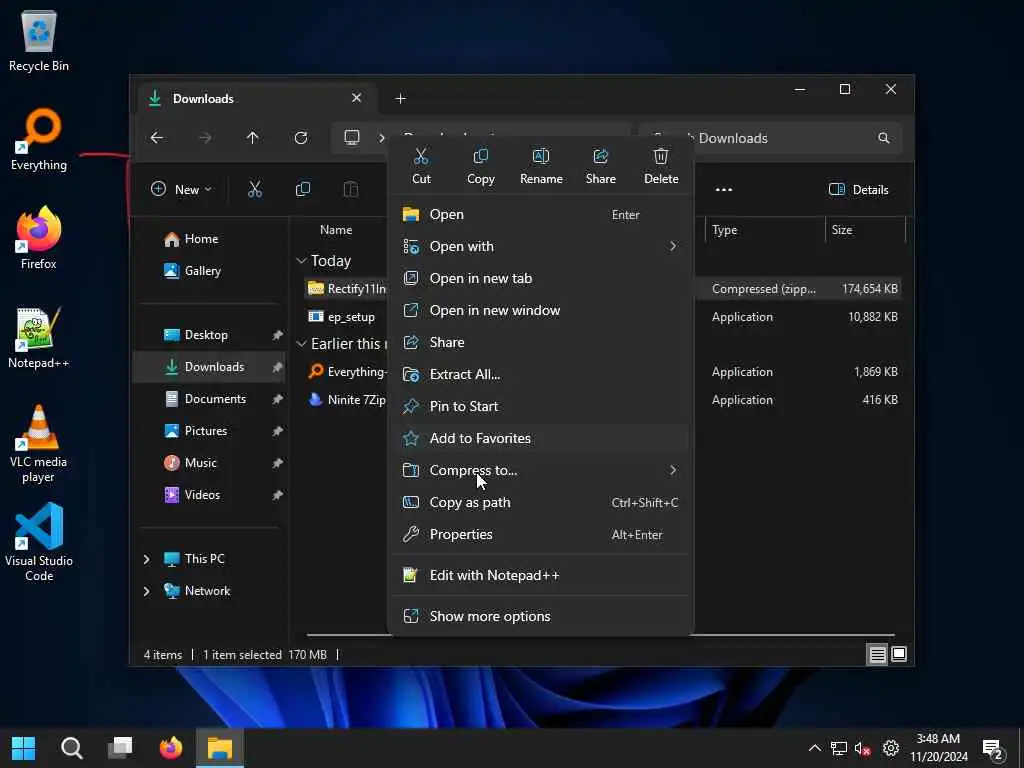Click the PC icon in address bar
The width and height of the screenshot is (1024, 768).
coord(352,138)
